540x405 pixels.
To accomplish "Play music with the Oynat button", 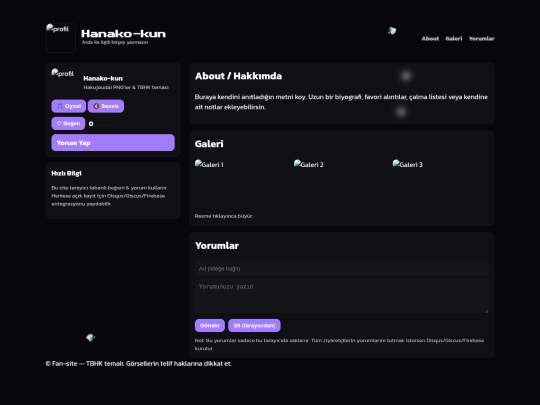I will (x=69, y=106).
